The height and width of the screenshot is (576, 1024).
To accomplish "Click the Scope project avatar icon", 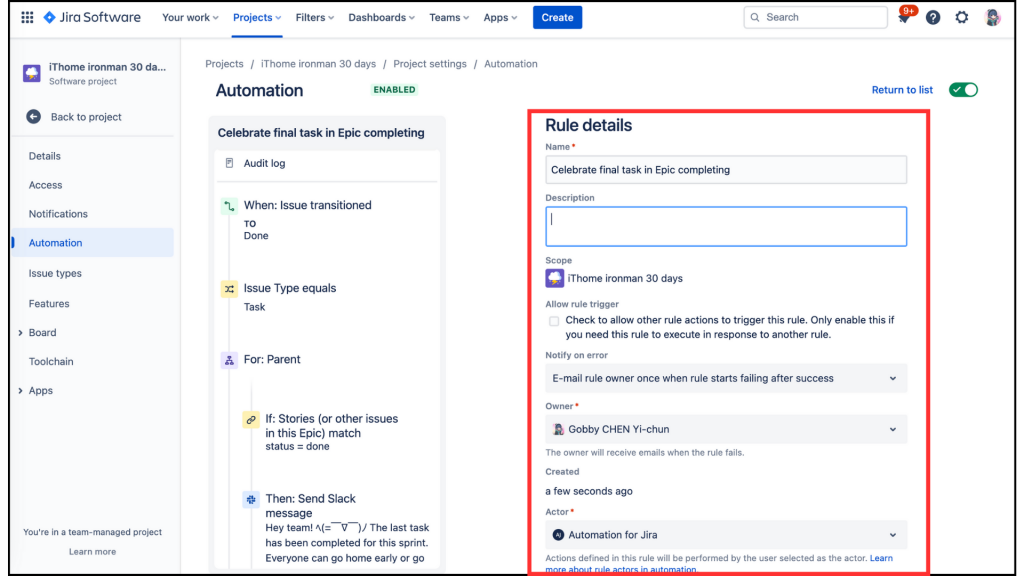I will (x=554, y=278).
